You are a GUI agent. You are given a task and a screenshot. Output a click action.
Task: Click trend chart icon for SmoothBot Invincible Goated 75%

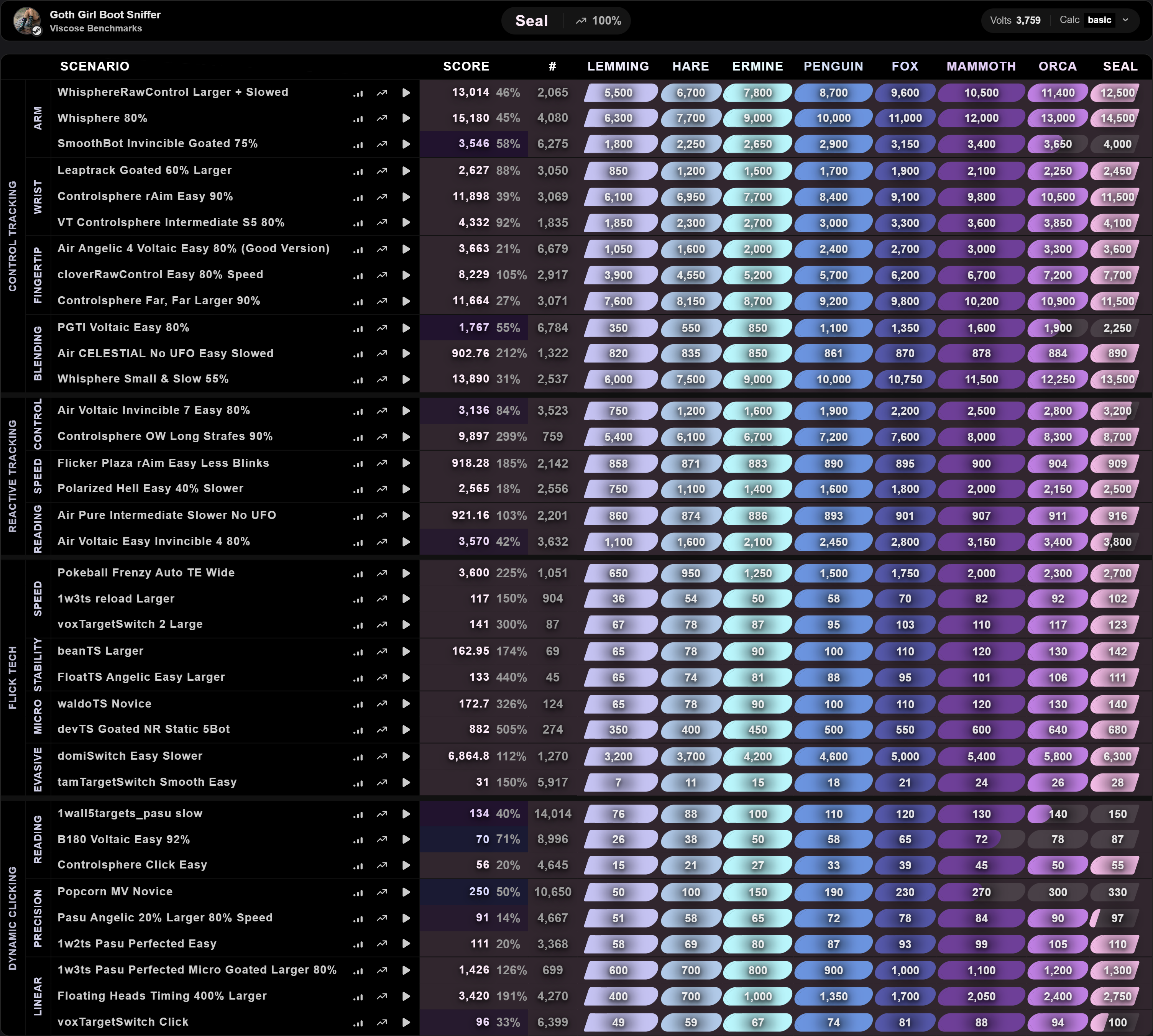tap(381, 144)
